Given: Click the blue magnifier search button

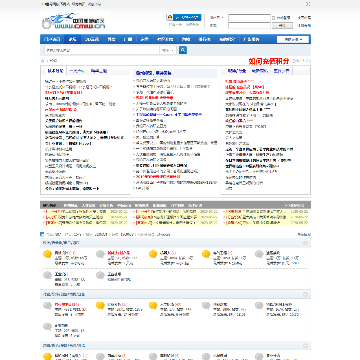Looking at the screenshot, I should click(183, 50).
